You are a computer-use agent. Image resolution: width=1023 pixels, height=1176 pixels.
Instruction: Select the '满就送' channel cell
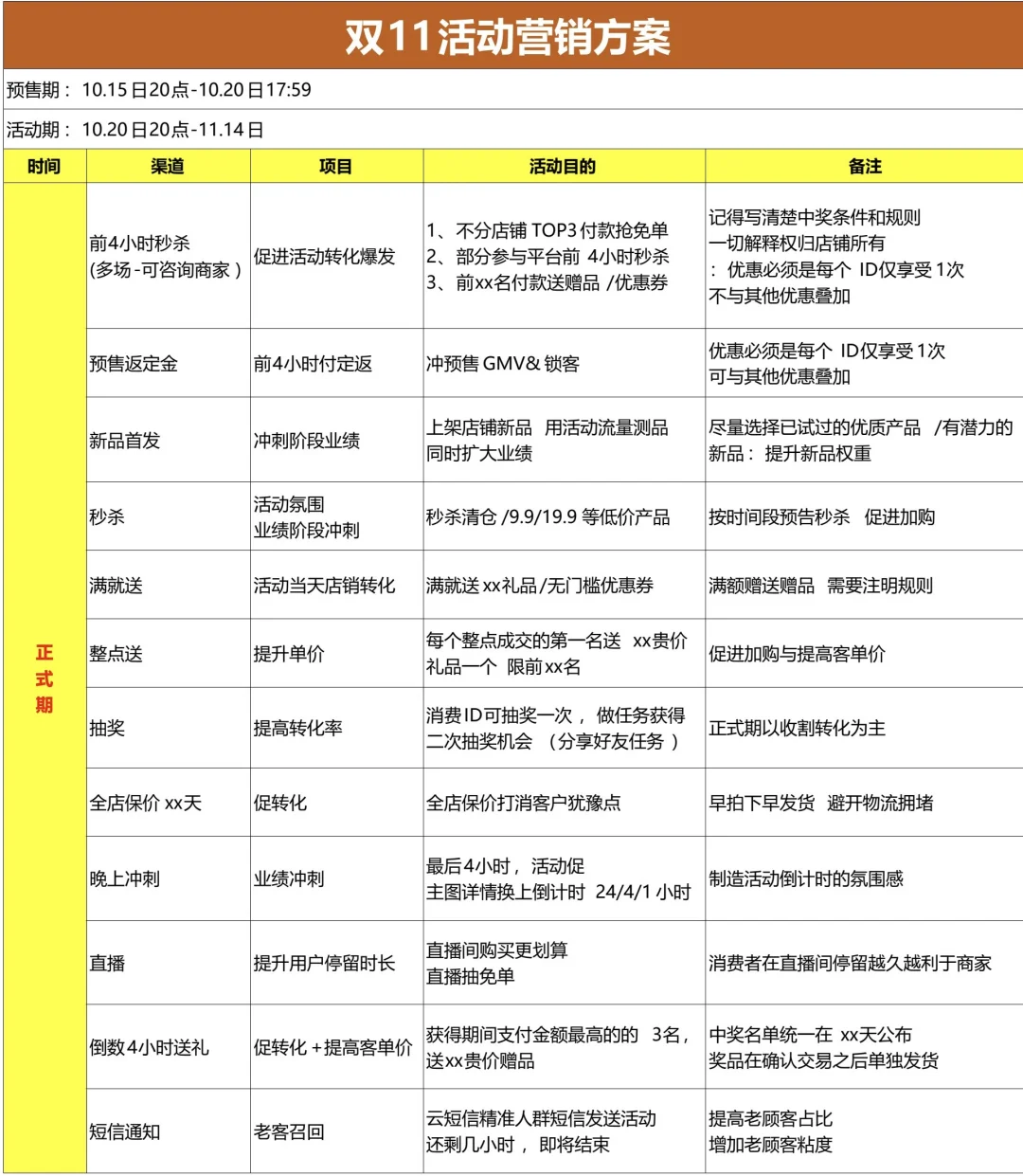pos(168,585)
